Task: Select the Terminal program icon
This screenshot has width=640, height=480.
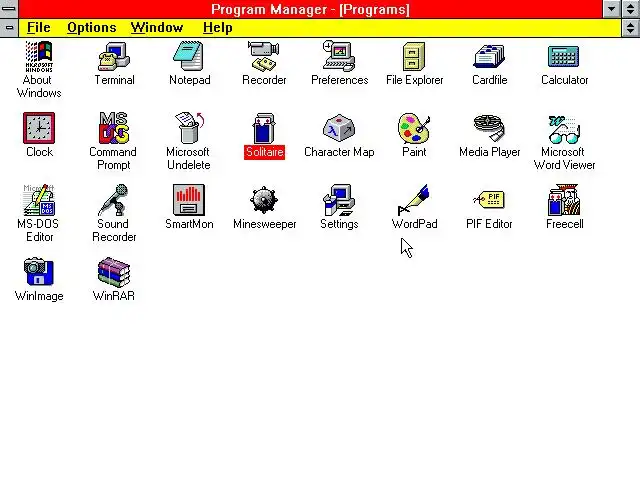Action: 114,57
